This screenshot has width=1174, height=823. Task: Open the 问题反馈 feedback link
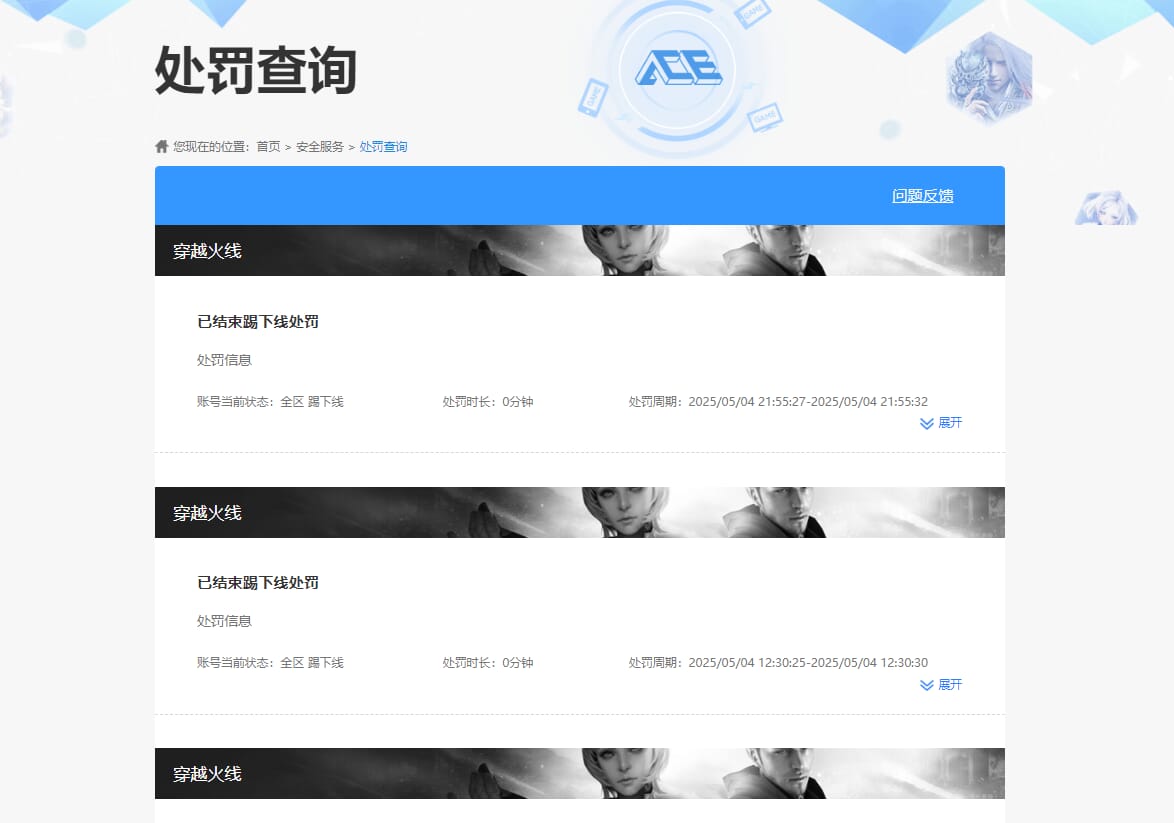pos(922,195)
